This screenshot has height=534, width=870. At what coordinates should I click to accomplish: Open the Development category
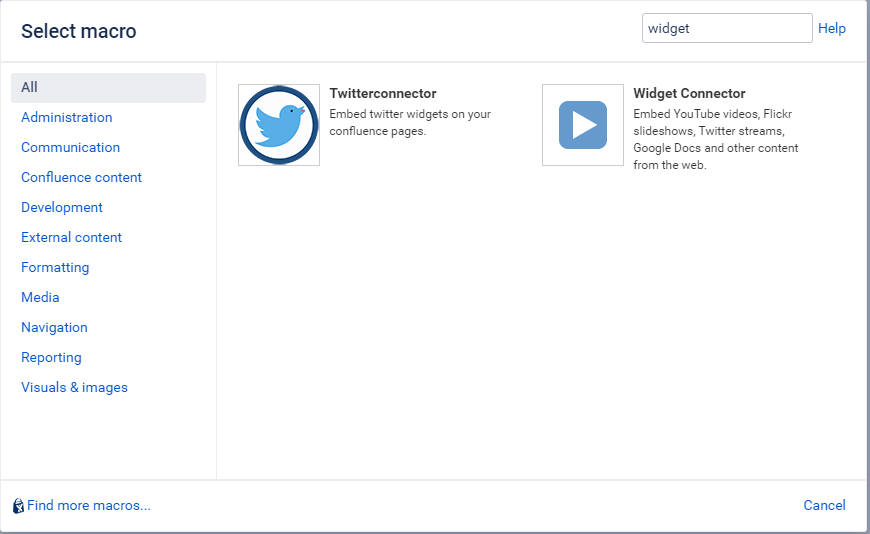coord(62,208)
